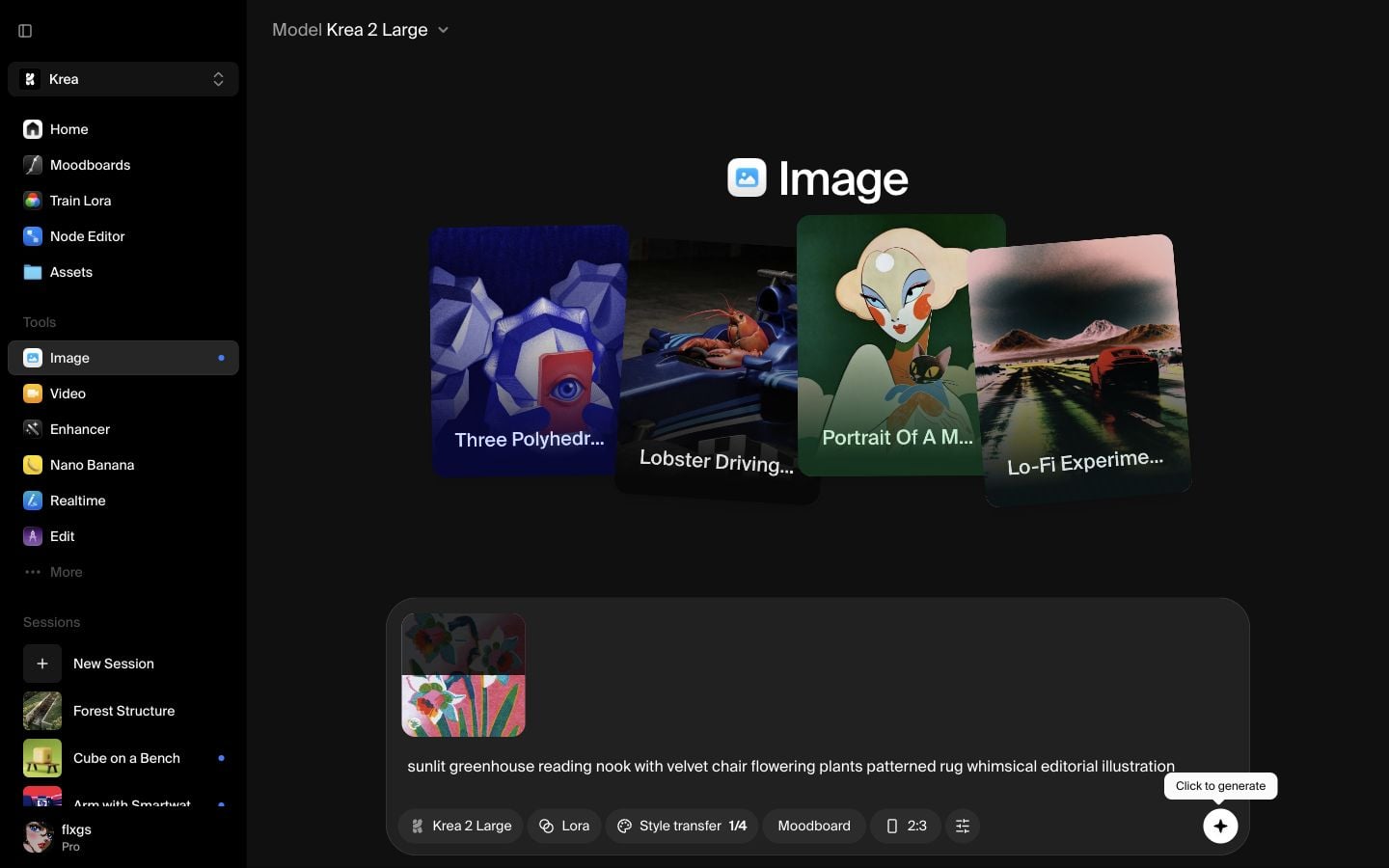Click the Moodboards icon
This screenshot has width=1389, height=868.
pyautogui.click(x=33, y=165)
